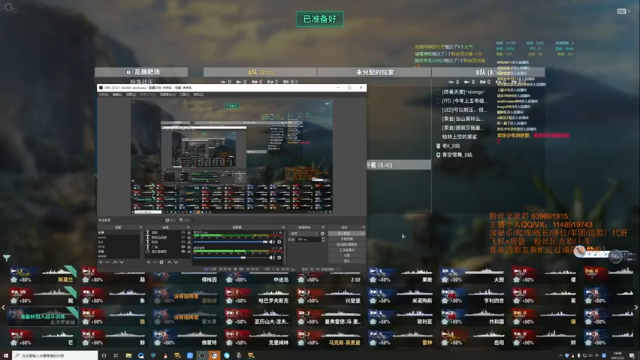
Task: Toggle lock on top OBS source row
Action: (x=189, y=232)
